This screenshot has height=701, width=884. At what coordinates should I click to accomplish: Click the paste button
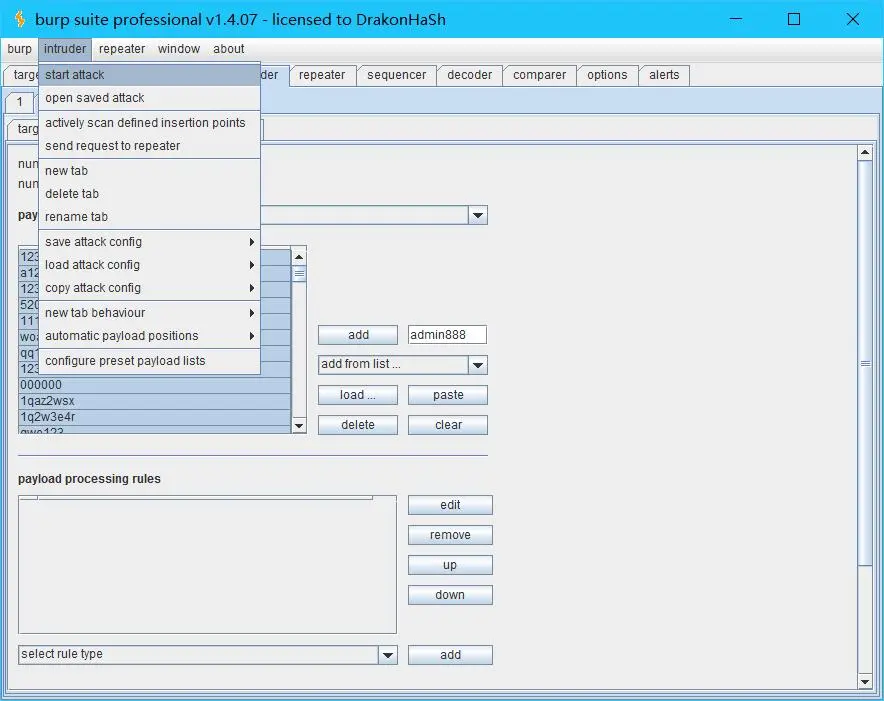448,395
